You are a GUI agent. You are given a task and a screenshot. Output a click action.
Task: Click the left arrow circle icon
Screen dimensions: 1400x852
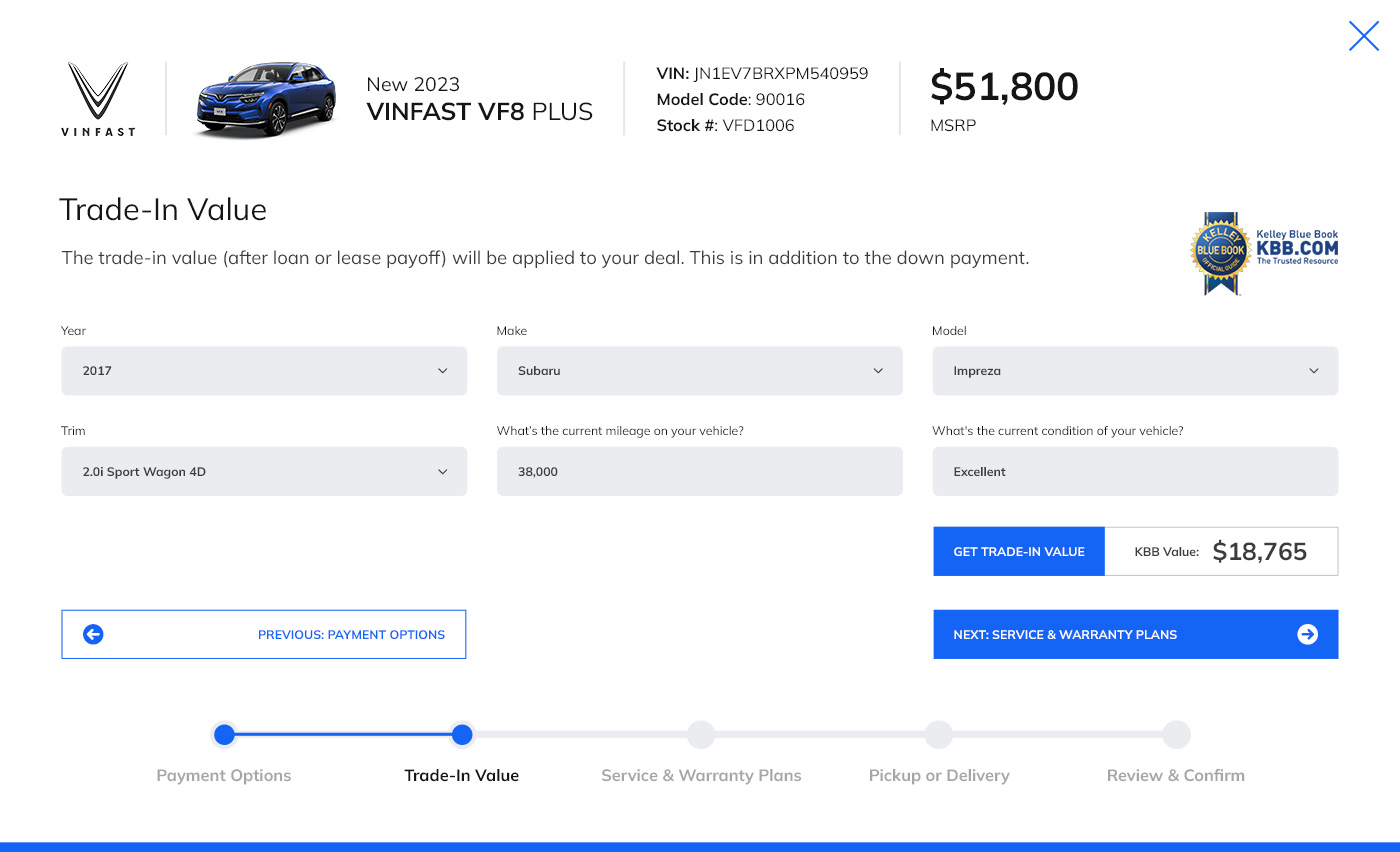93,634
